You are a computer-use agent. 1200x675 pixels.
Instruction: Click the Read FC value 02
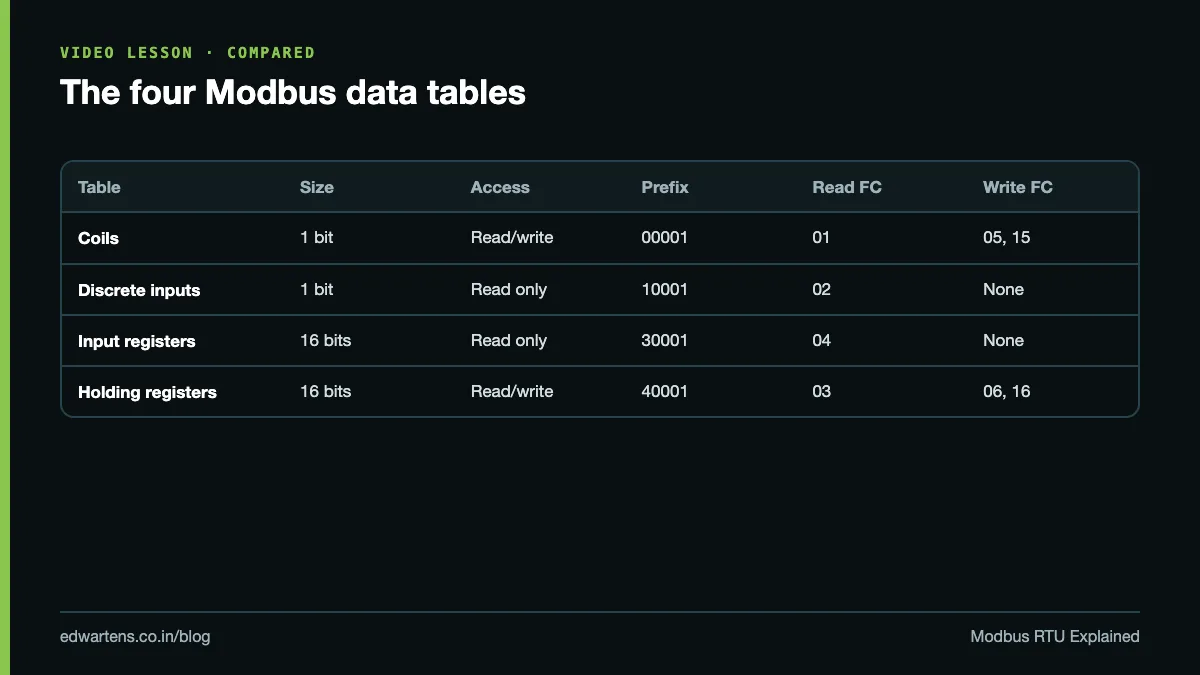822,289
